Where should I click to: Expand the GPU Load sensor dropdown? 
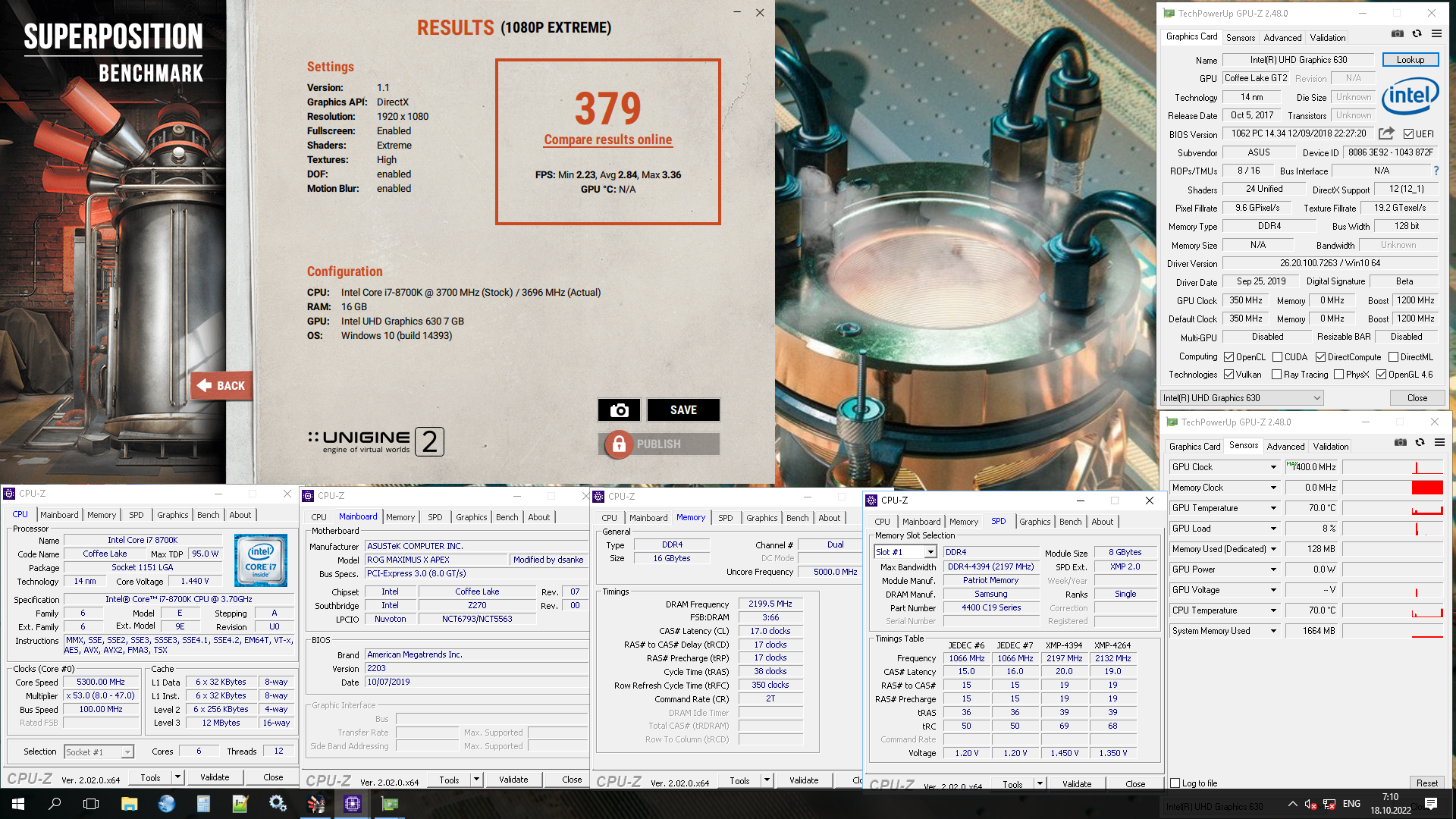[x=1273, y=529]
